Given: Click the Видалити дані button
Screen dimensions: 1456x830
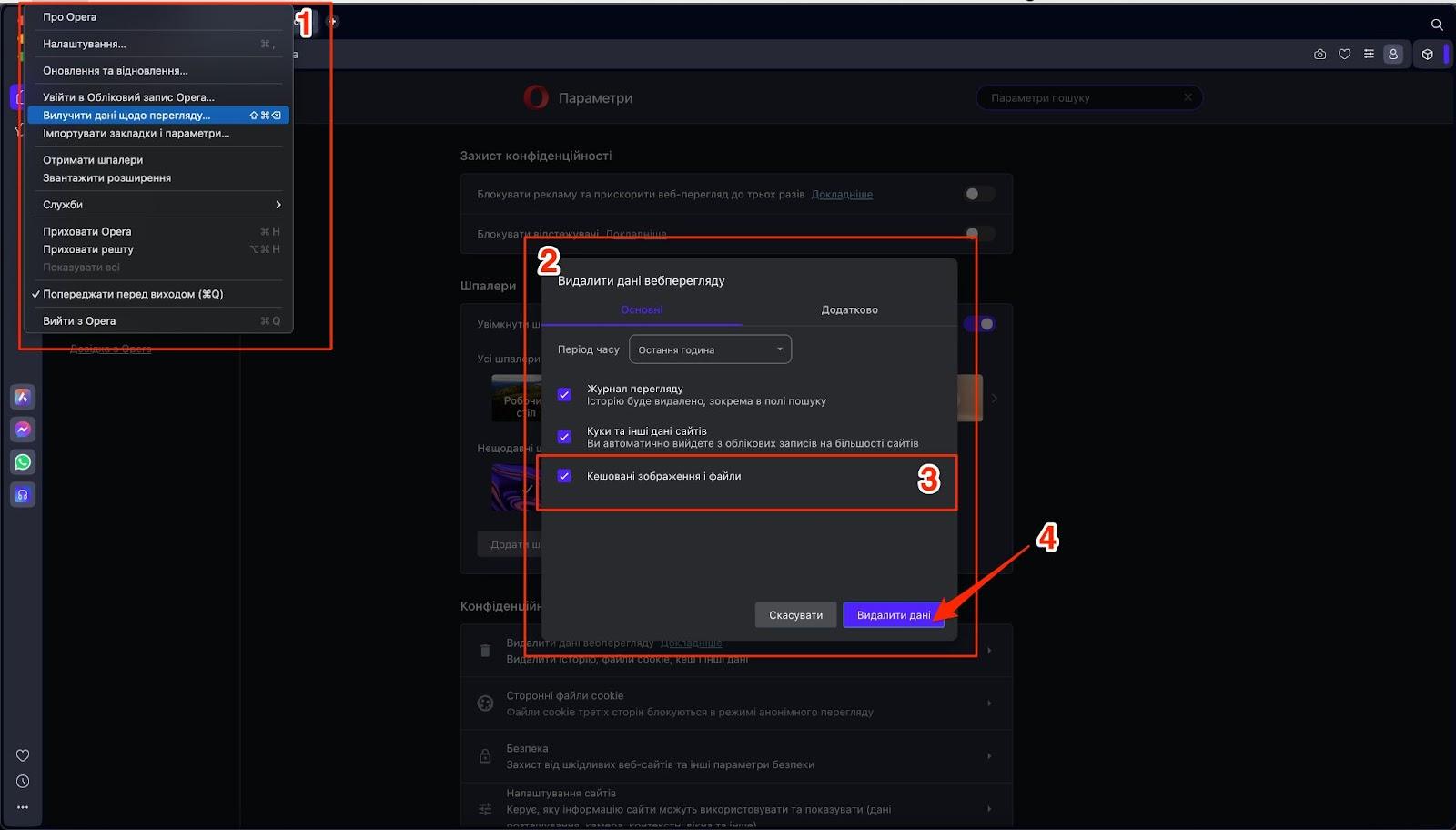Looking at the screenshot, I should tap(894, 615).
